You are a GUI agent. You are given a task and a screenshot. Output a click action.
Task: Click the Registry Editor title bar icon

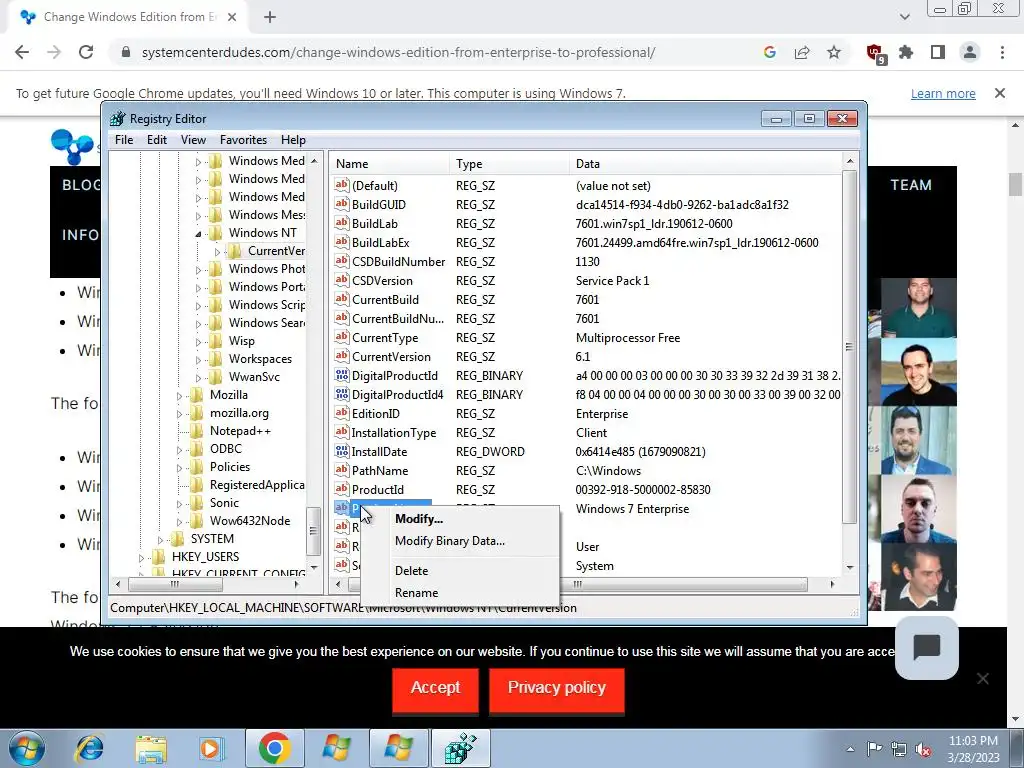point(118,118)
